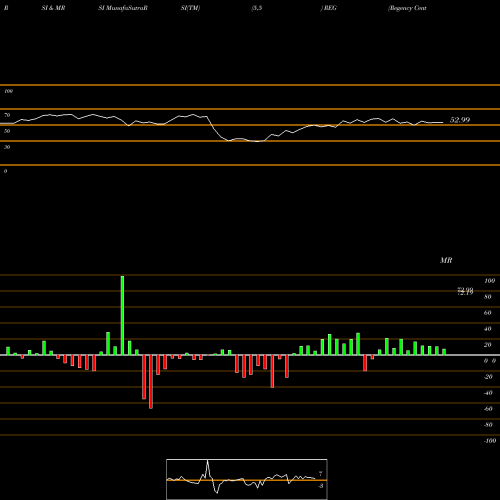Open the mini overview chart thumbnail
Image resolution: width=500 pixels, height=500 pixels.
tap(247, 479)
